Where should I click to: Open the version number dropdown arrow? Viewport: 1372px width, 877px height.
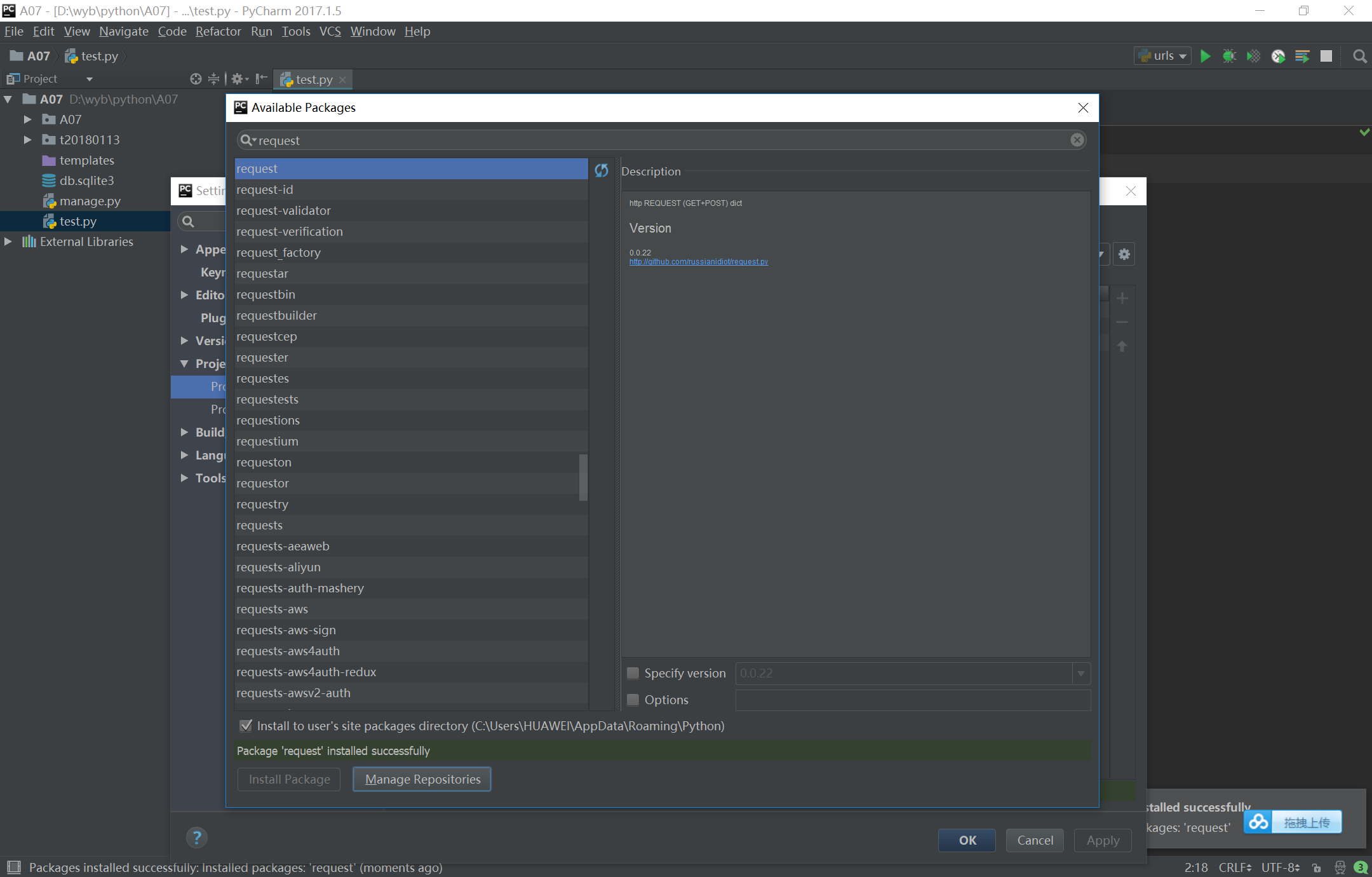[x=1081, y=673]
